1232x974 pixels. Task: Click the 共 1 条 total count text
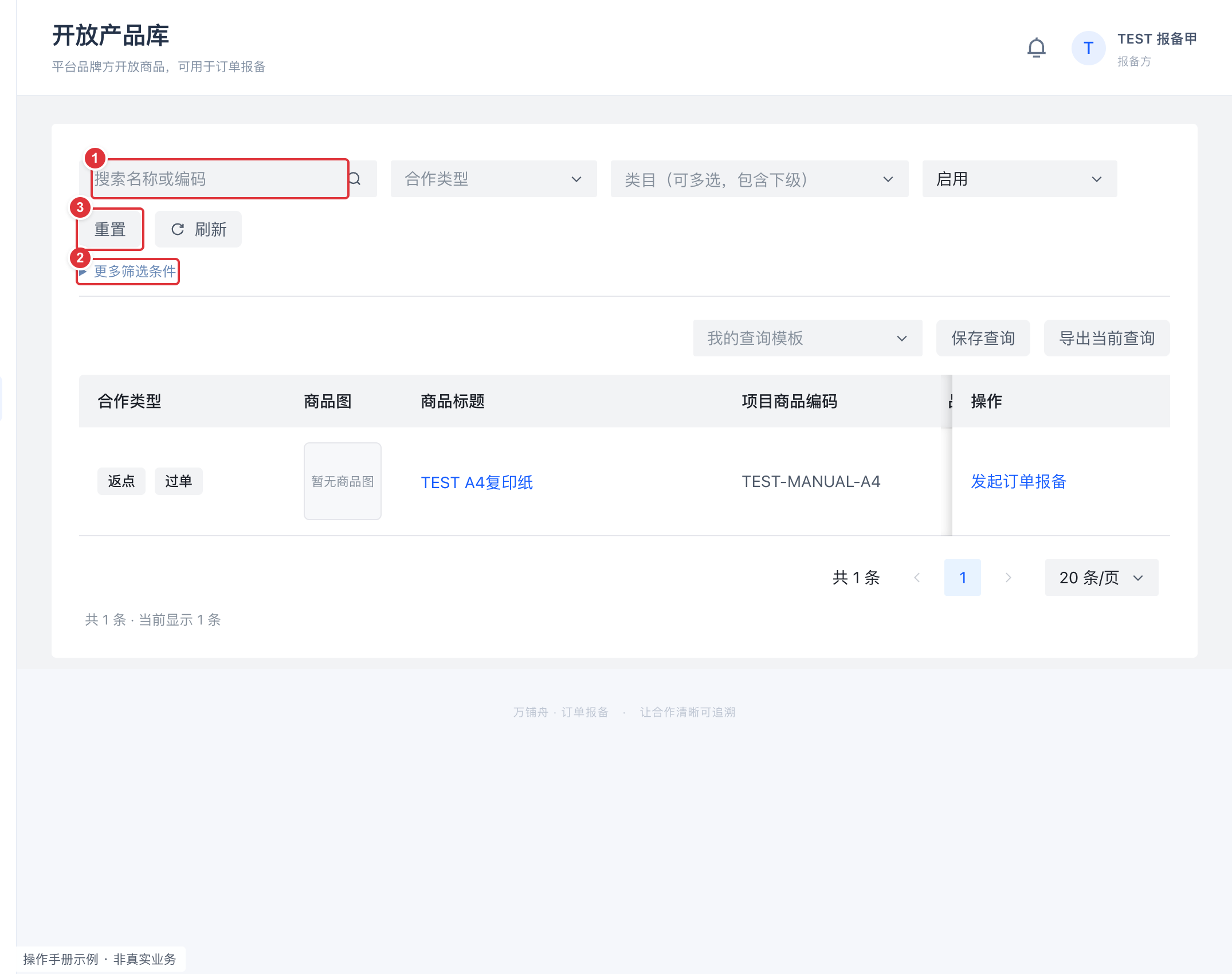tap(856, 578)
